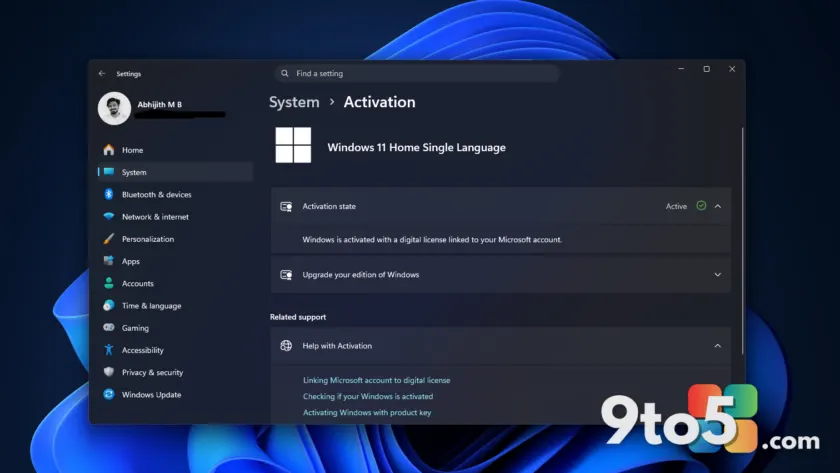Image resolution: width=840 pixels, height=473 pixels.
Task: Collapse the Activation state section chevron
Action: [718, 206]
